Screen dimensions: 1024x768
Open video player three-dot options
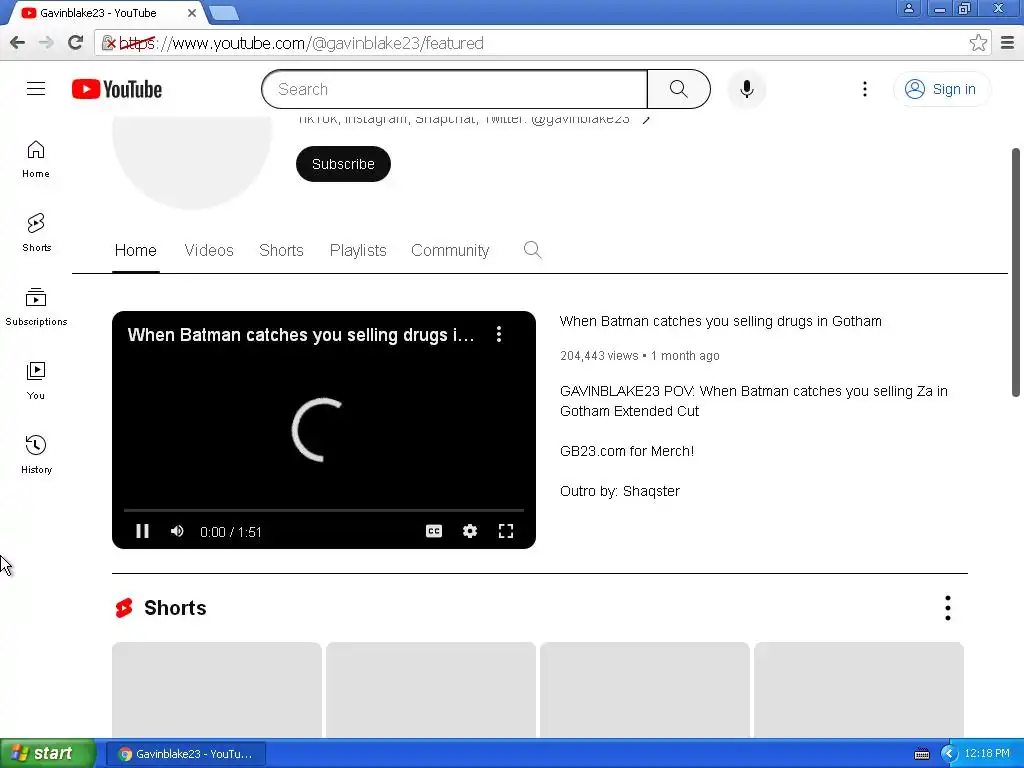[499, 334]
